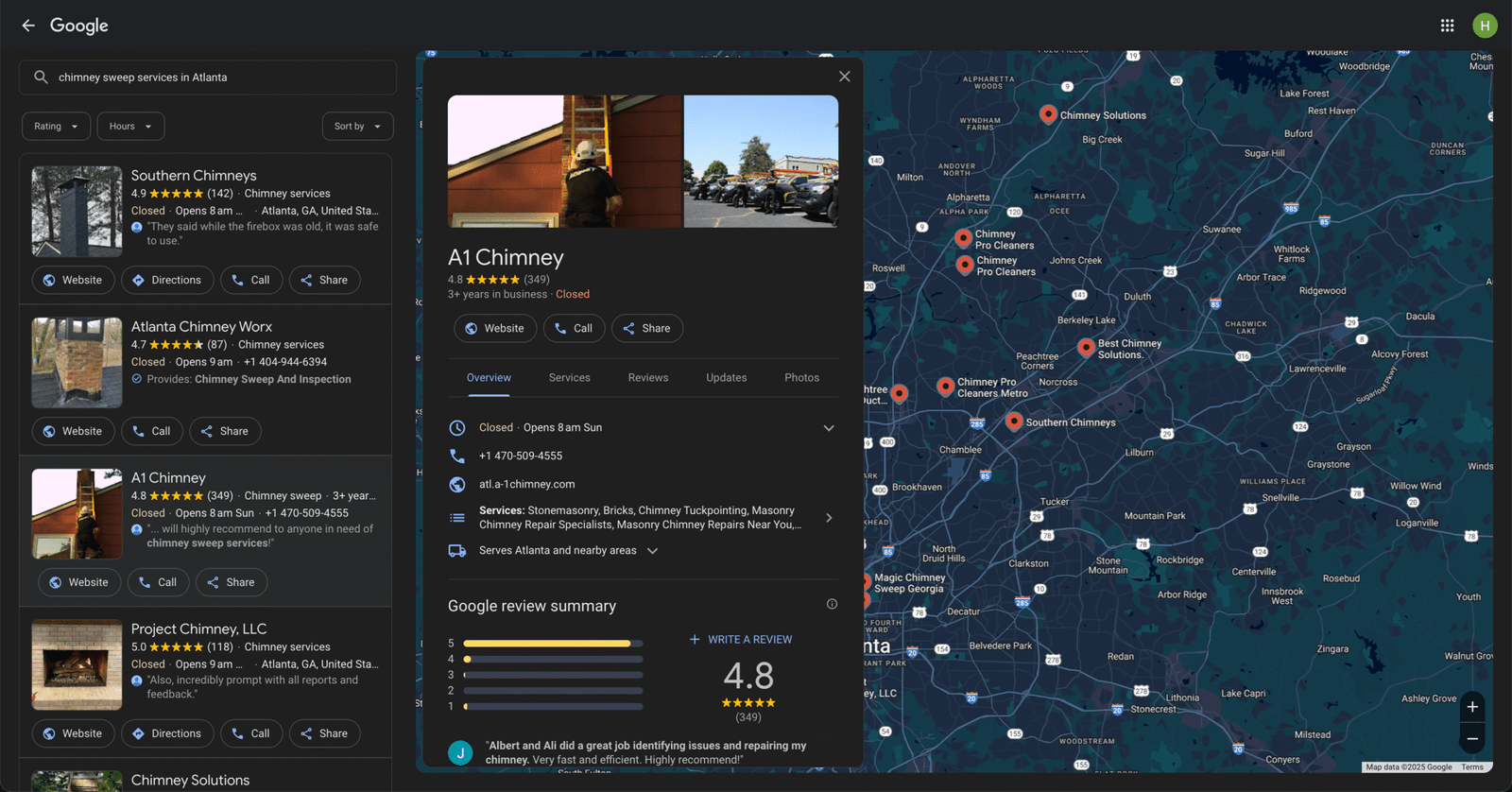Open the Hours filter dropdown
1512x792 pixels.
[130, 126]
